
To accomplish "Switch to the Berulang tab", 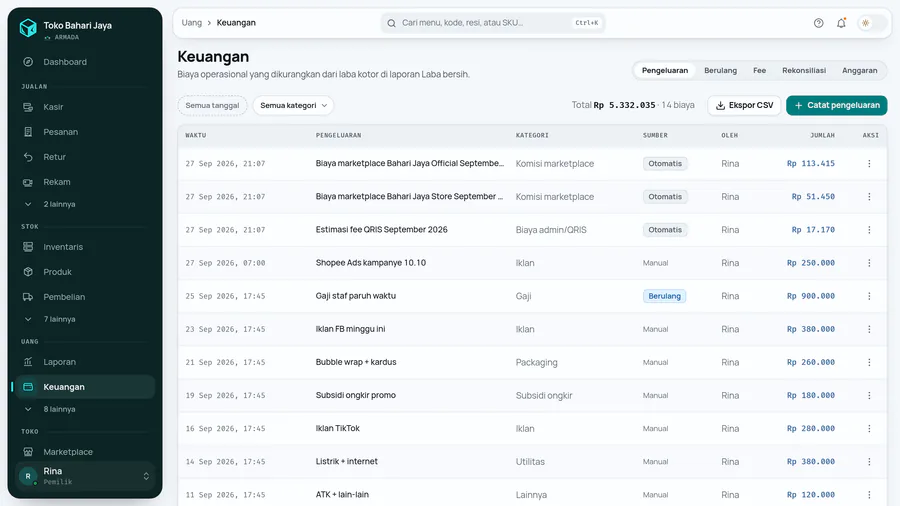I will click(x=720, y=71).
